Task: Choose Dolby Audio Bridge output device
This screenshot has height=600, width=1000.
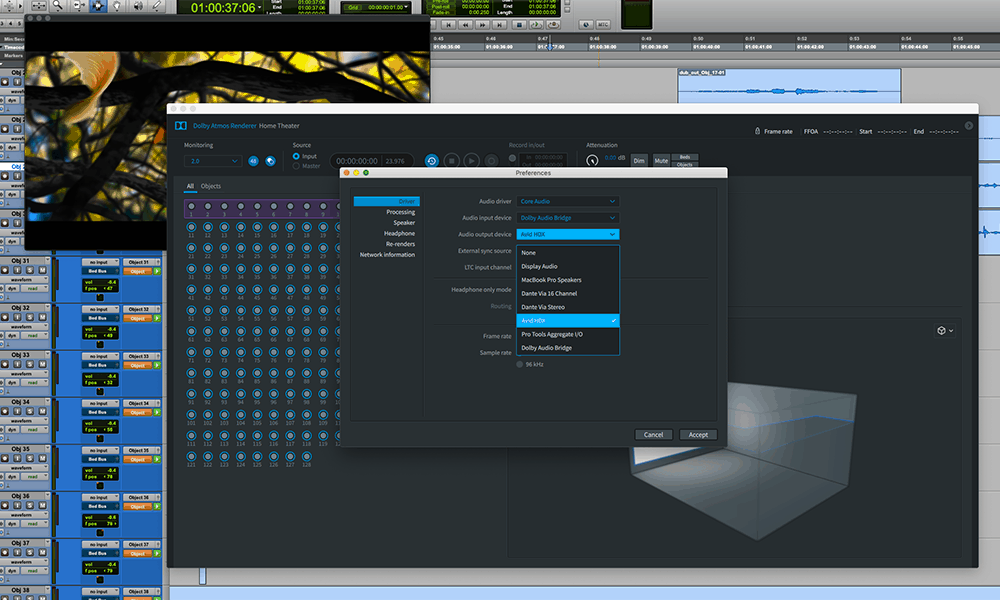Action: coord(568,348)
